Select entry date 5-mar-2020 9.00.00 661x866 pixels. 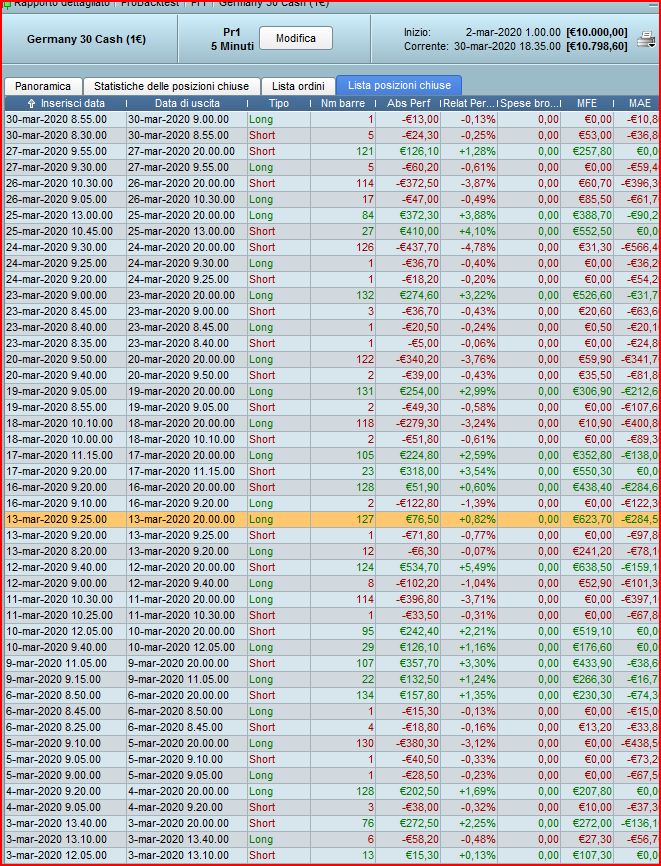tap(54, 776)
